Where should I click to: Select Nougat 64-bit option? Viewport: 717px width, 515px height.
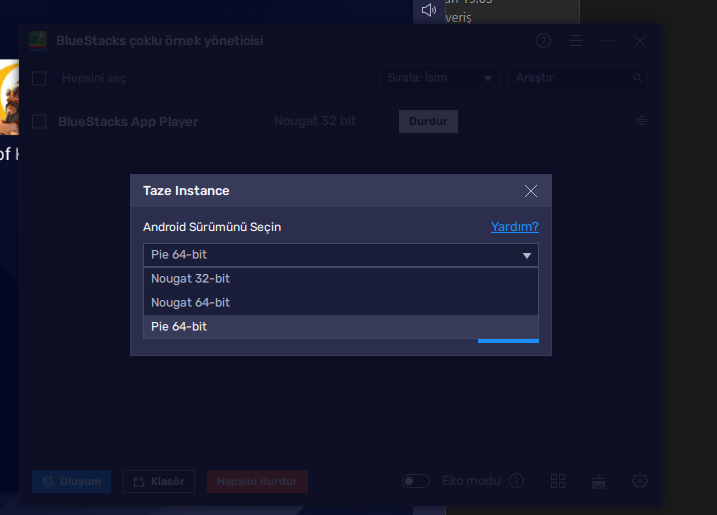pyautogui.click(x=341, y=303)
